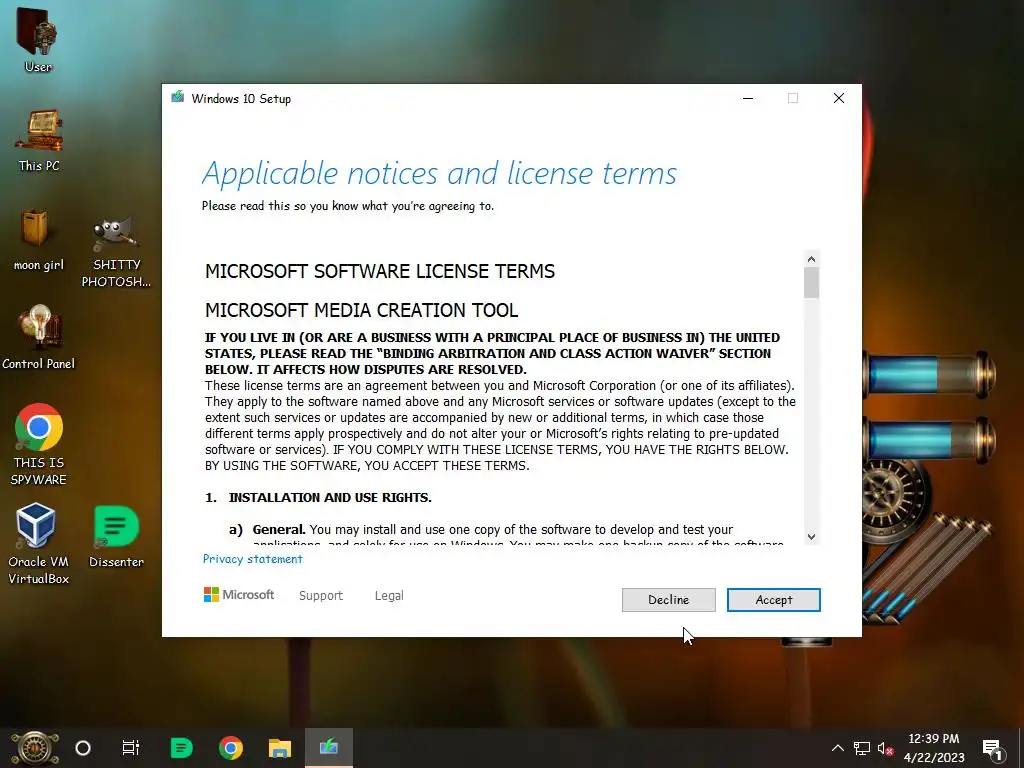1024x768 pixels.
Task: Click the Windows 10 Setup title bar icon
Action: click(x=178, y=98)
